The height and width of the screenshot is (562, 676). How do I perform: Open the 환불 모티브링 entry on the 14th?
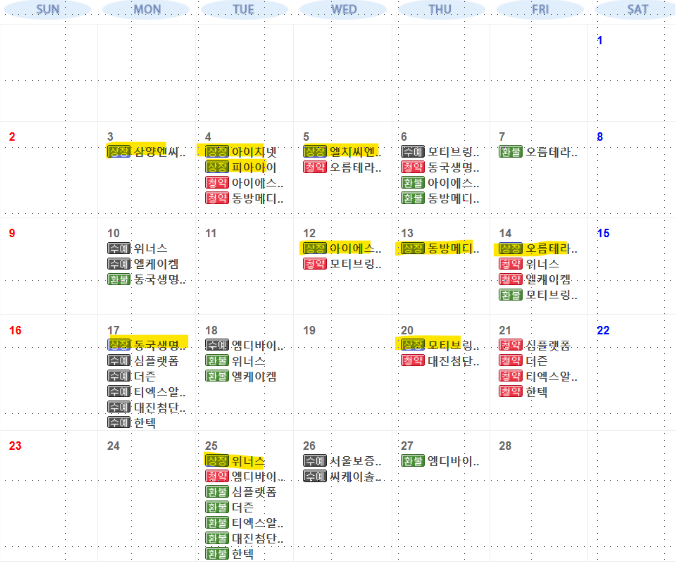pyautogui.click(x=538, y=295)
